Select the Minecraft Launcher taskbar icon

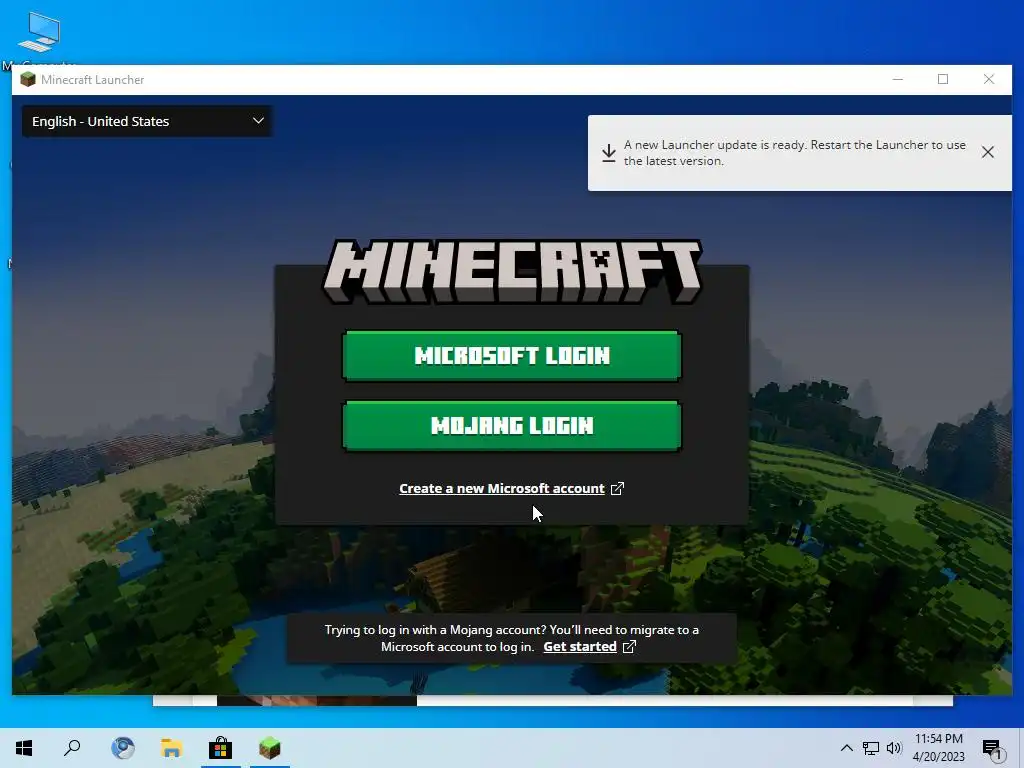click(269, 748)
